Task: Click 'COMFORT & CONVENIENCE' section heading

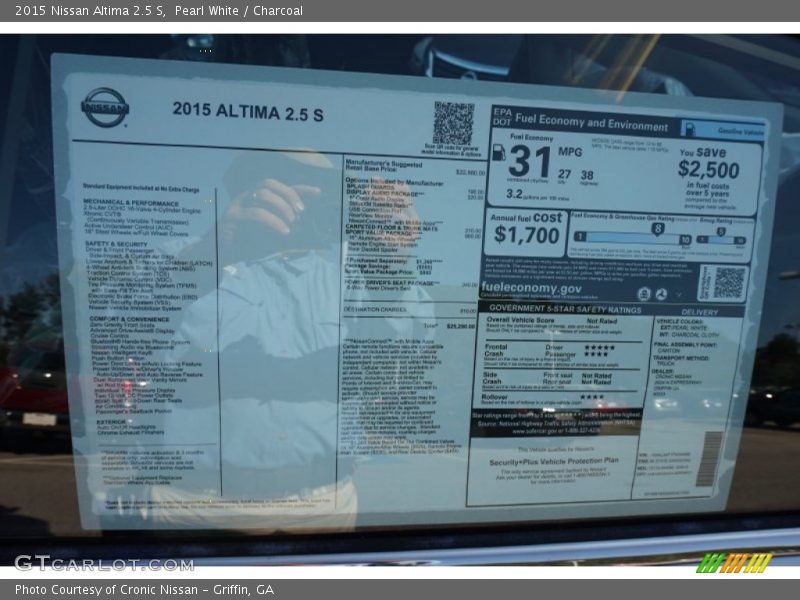Action: pos(130,319)
